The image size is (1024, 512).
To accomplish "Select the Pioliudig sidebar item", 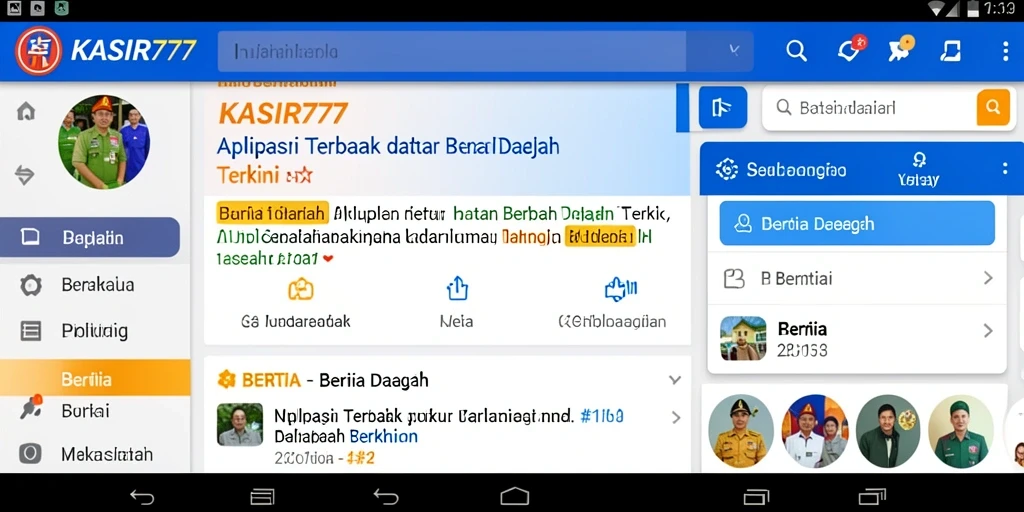I will click(95, 330).
